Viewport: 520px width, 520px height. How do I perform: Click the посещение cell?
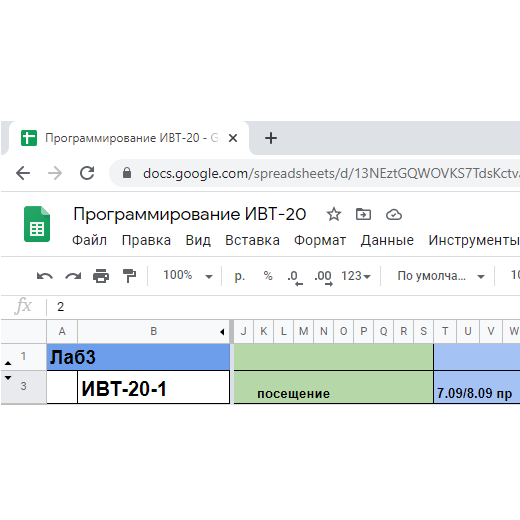tap(333, 387)
